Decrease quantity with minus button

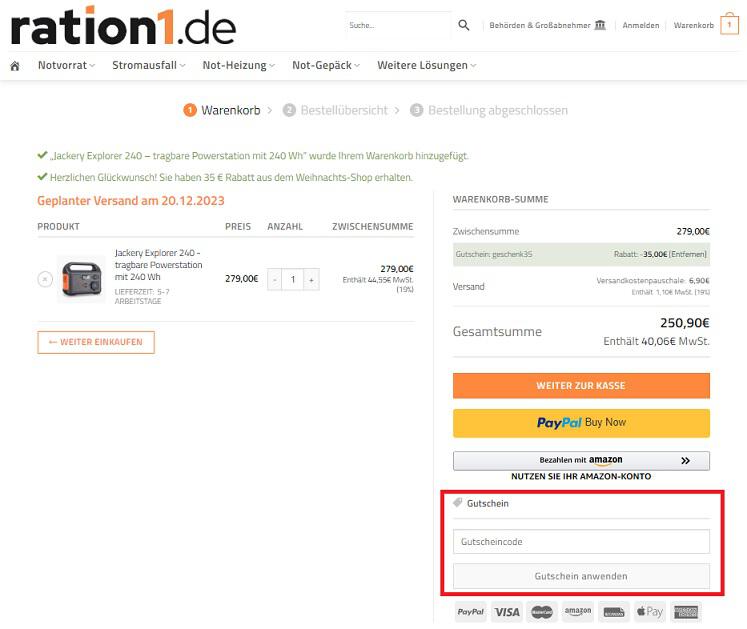point(274,280)
